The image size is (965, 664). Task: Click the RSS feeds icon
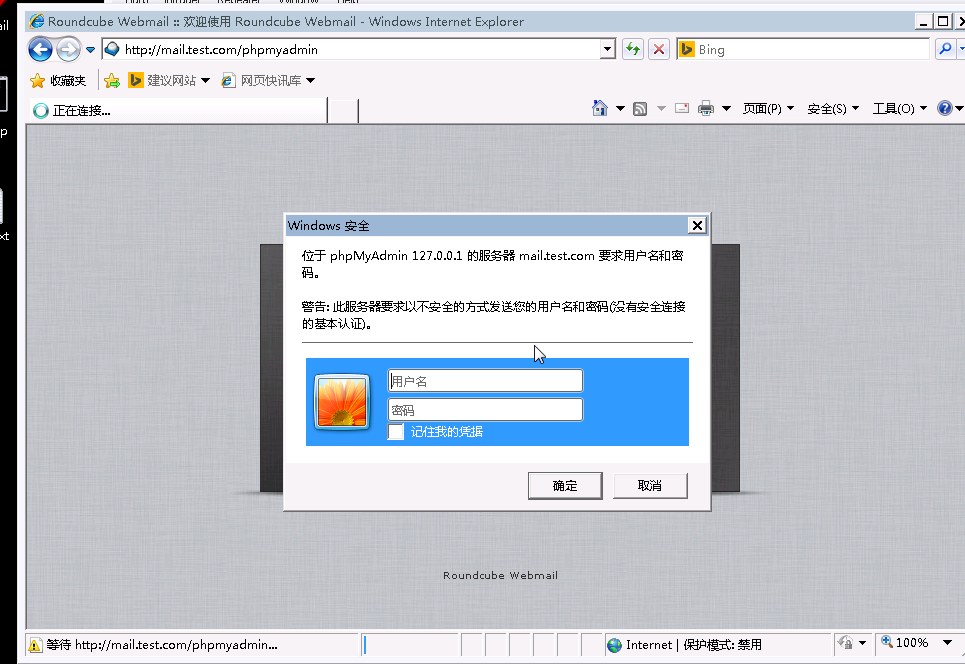coord(640,109)
